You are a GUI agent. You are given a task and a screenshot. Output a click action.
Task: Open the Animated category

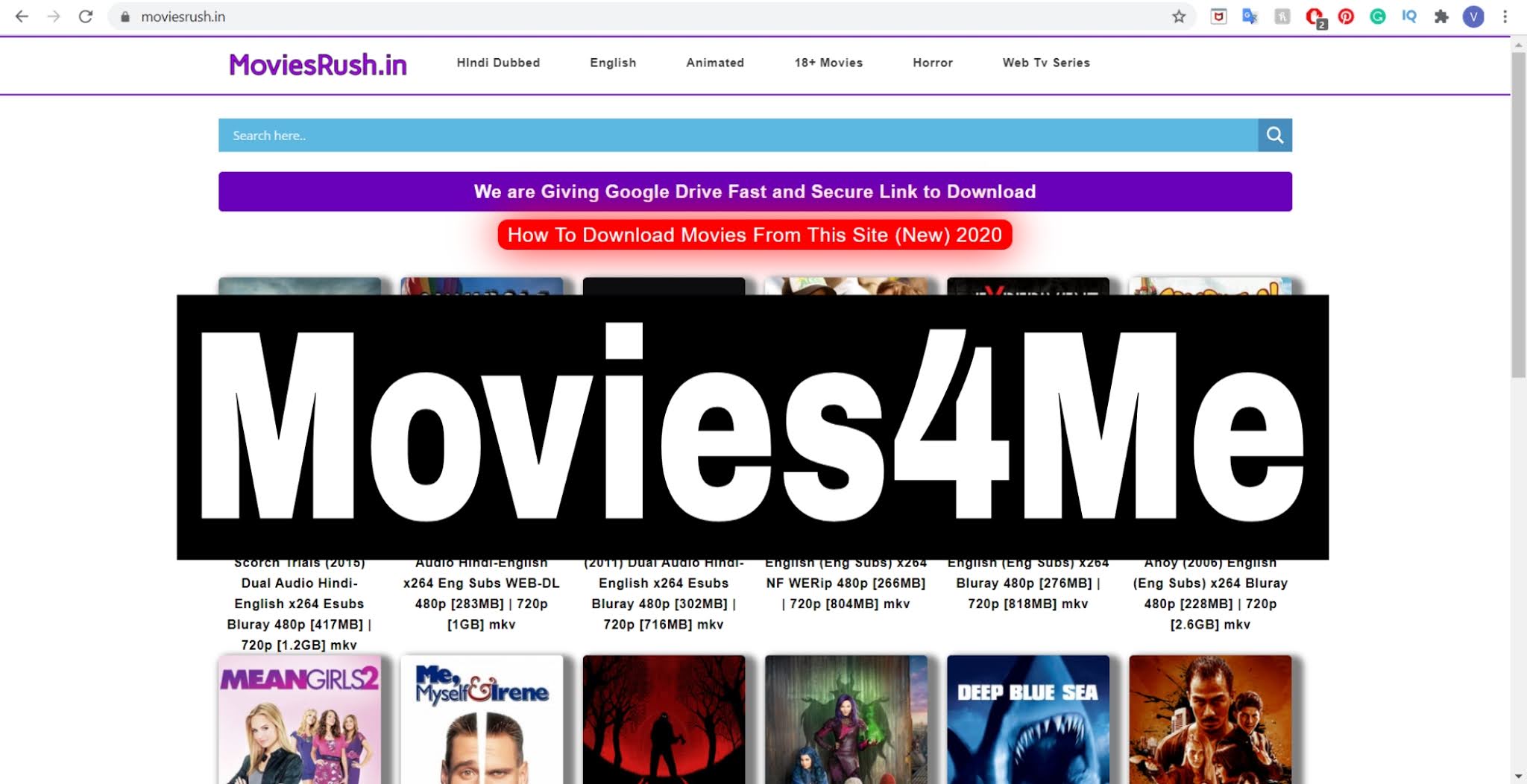715,63
